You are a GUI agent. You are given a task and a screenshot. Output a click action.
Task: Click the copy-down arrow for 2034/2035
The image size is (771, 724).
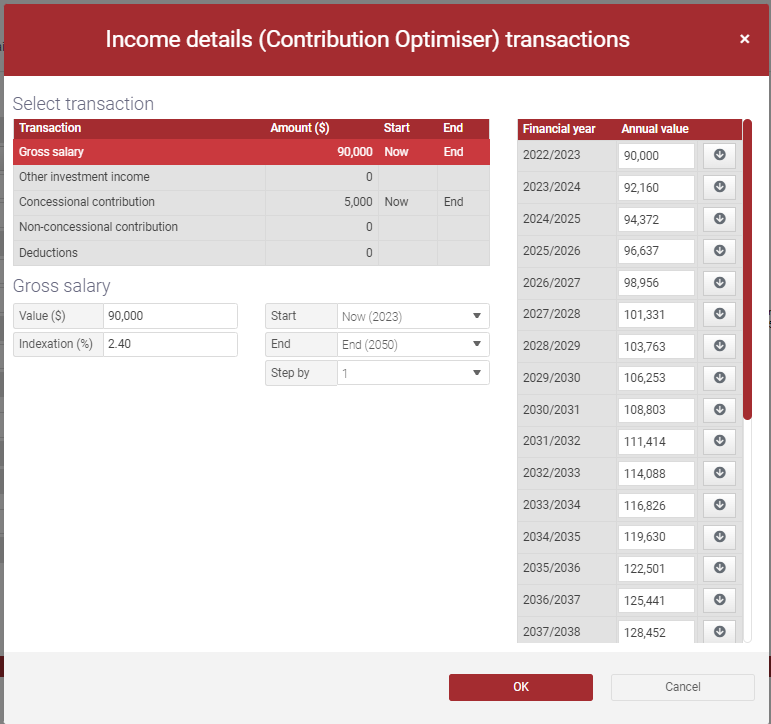[719, 537]
